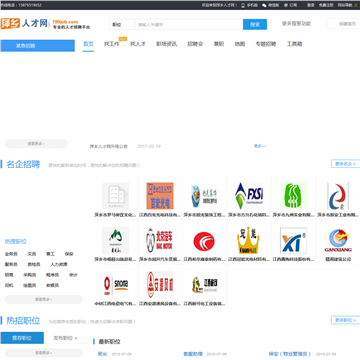Open the green mountain company logo
360x360 pixels.
115,240
